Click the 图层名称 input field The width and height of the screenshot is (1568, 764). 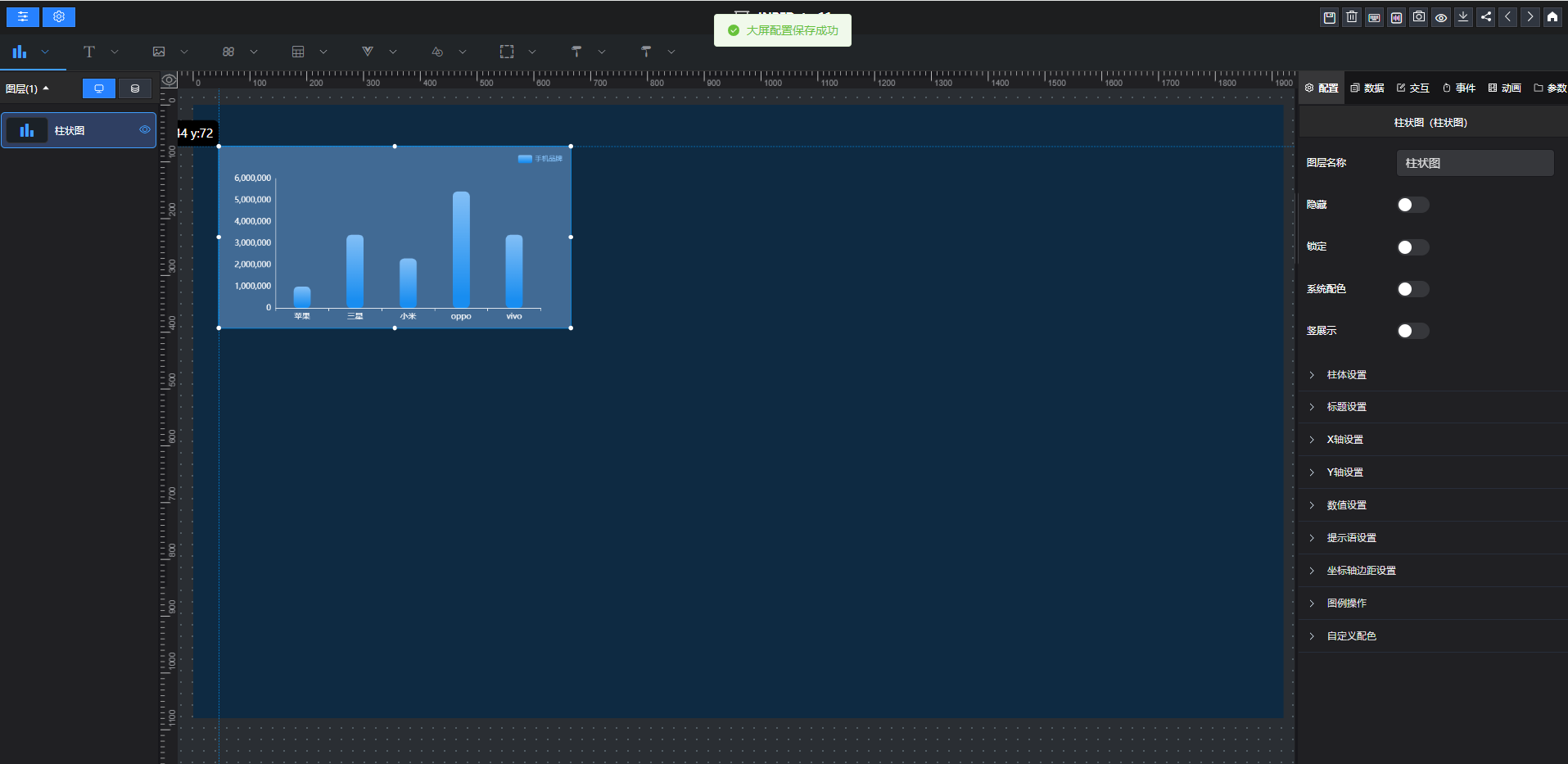point(1475,163)
